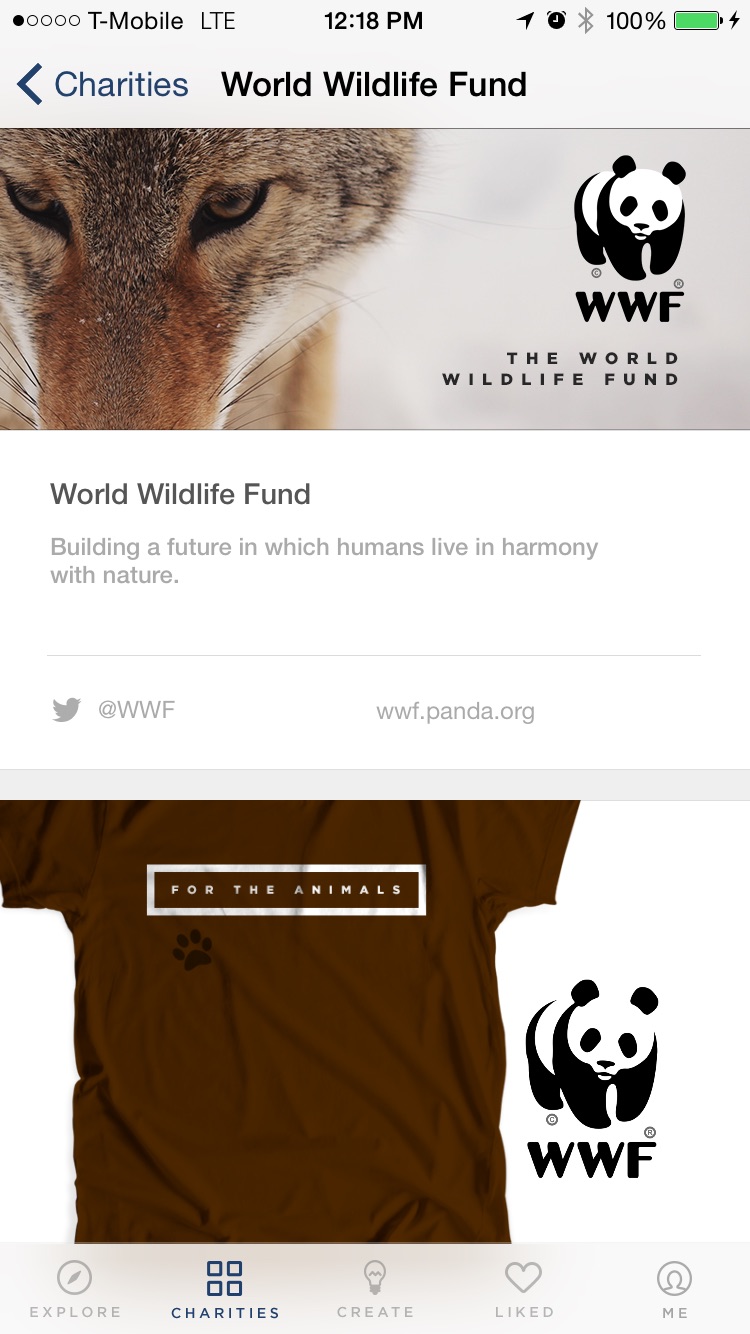Tap the WWF panda logo in banner
The width and height of the screenshot is (750, 1334).
click(629, 238)
